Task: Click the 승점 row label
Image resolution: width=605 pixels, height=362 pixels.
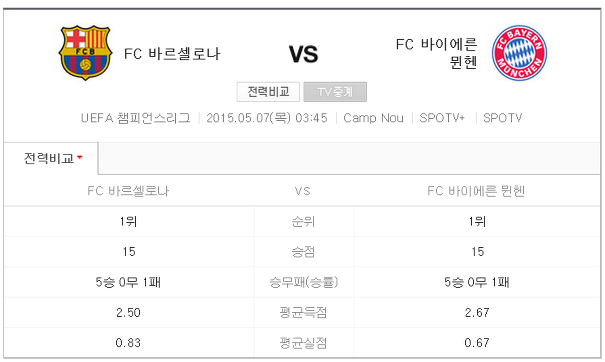Action: pos(303,252)
